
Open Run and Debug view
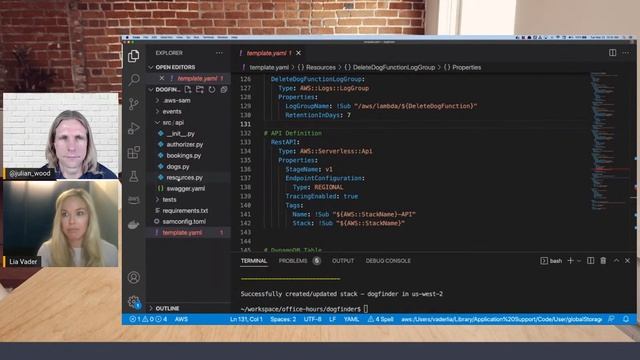coord(134,128)
